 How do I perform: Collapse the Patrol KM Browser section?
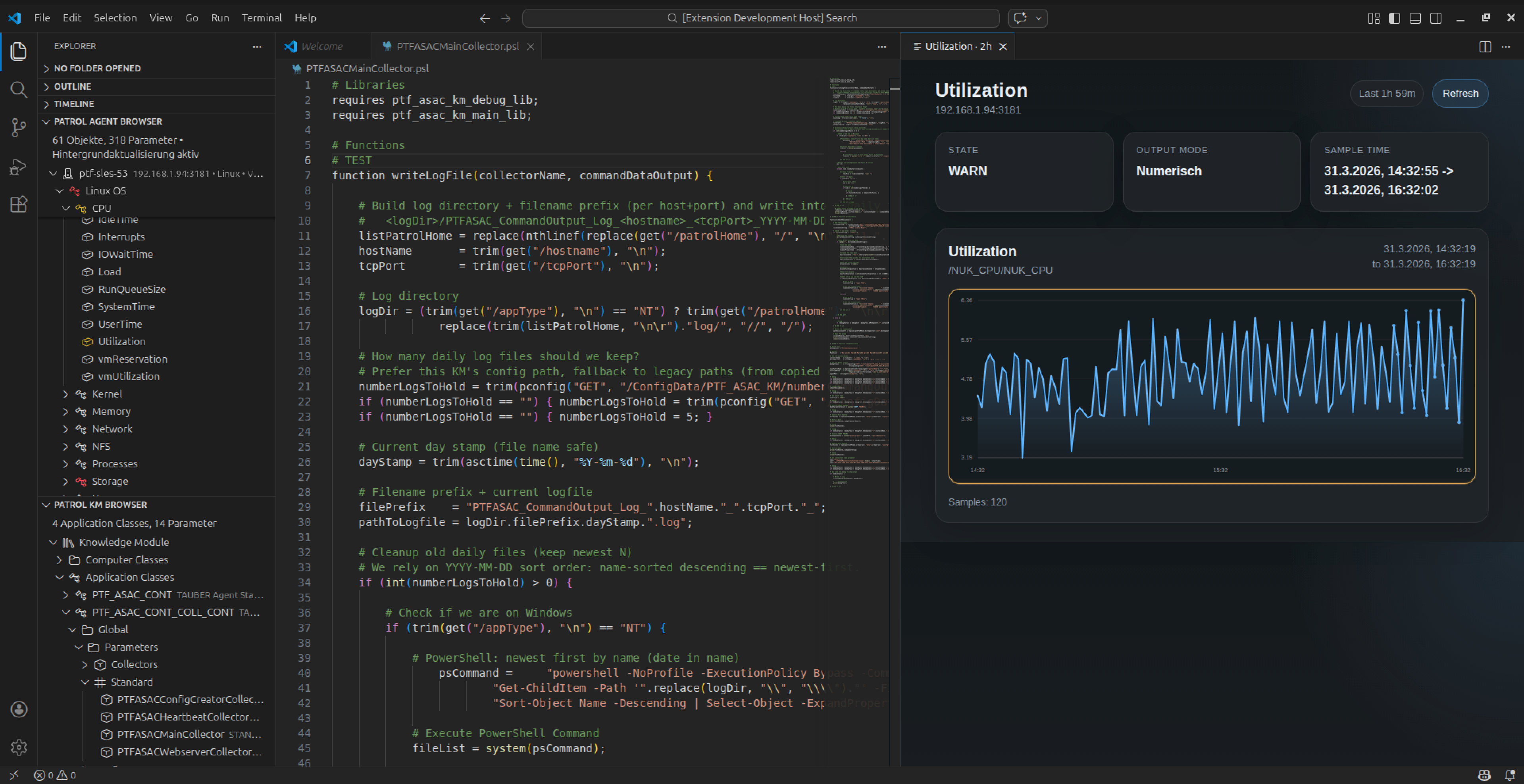click(157, 505)
